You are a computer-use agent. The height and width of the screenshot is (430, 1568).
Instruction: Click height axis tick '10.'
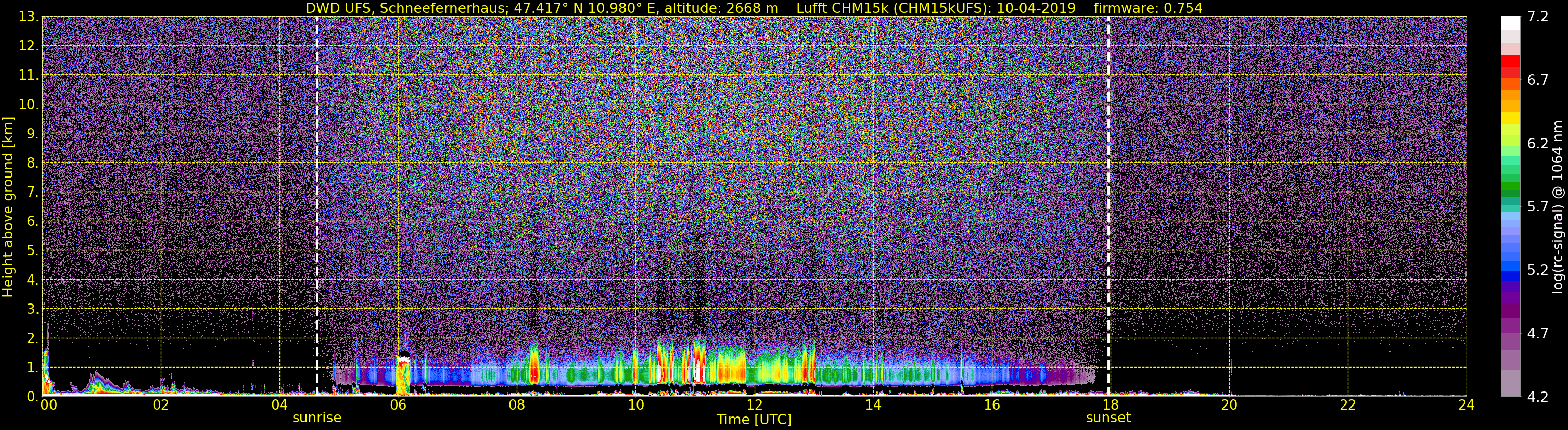(x=28, y=105)
